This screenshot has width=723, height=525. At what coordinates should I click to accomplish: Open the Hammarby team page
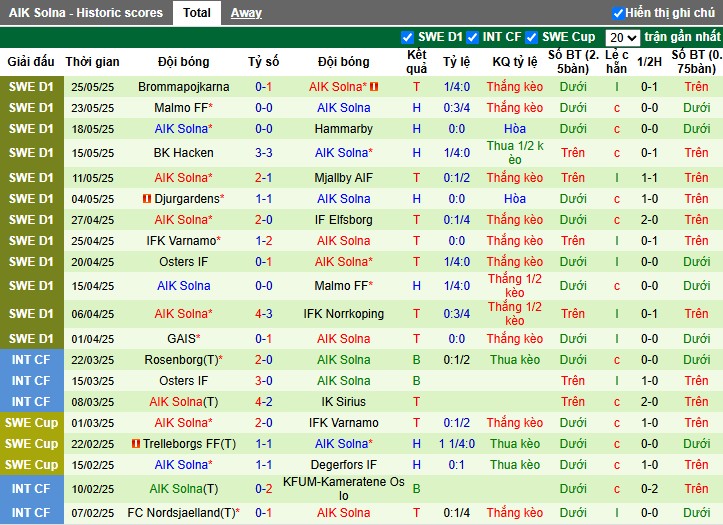343,129
